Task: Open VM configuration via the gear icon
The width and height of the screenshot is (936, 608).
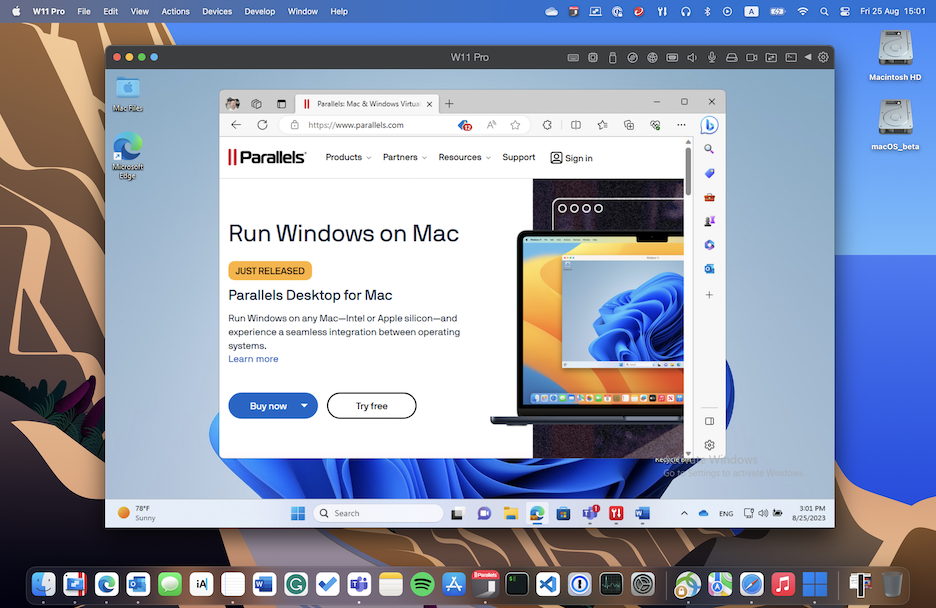Action: 823,57
